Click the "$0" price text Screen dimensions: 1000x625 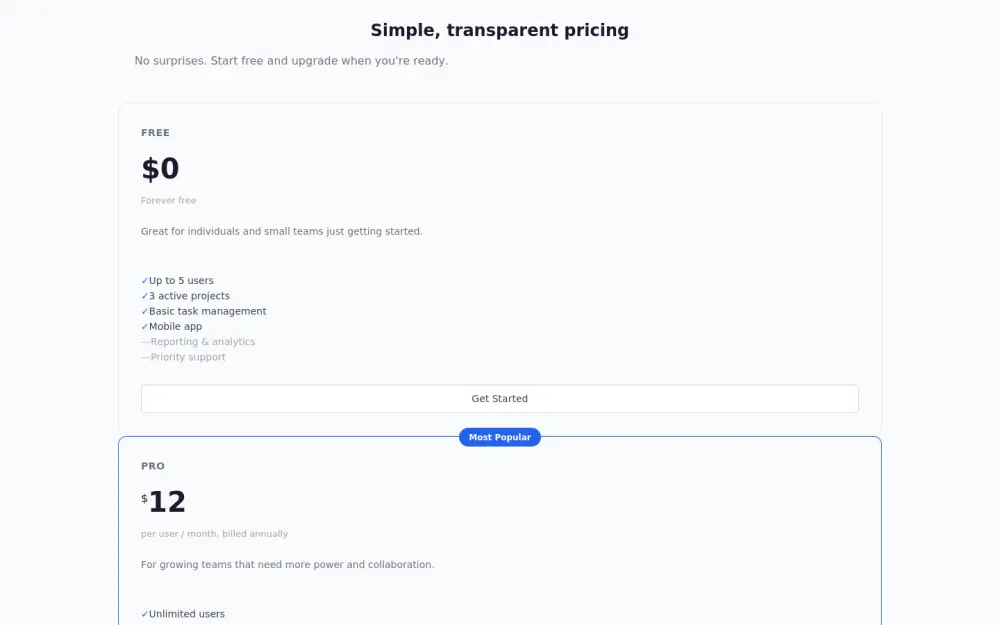coord(160,168)
